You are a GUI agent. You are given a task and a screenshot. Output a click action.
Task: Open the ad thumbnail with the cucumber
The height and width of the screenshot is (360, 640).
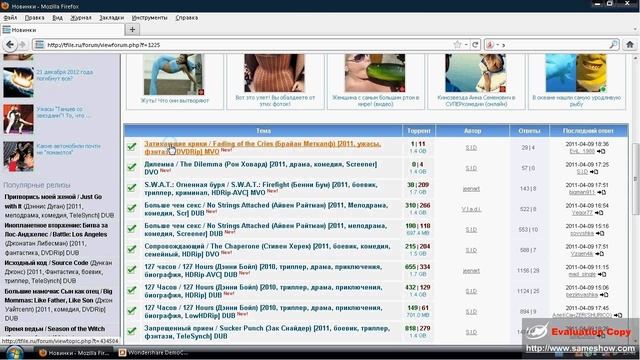[x=375, y=73]
